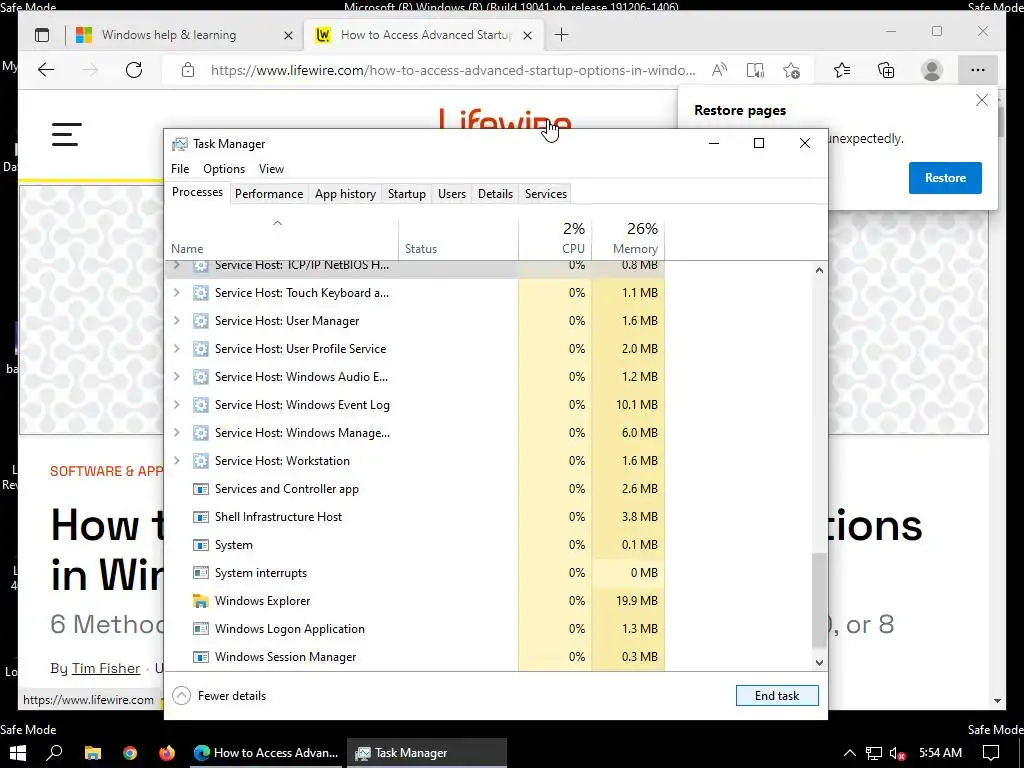Open Task Manager View menu

click(271, 169)
